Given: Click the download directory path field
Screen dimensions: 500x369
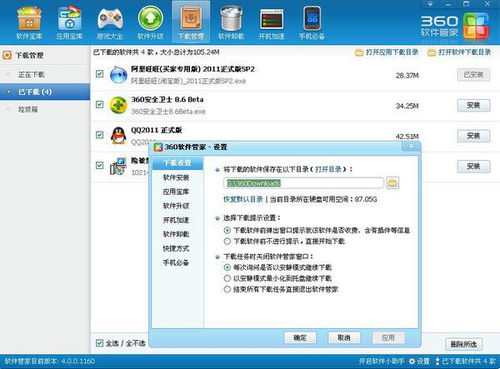Looking at the screenshot, I should pos(304,183).
